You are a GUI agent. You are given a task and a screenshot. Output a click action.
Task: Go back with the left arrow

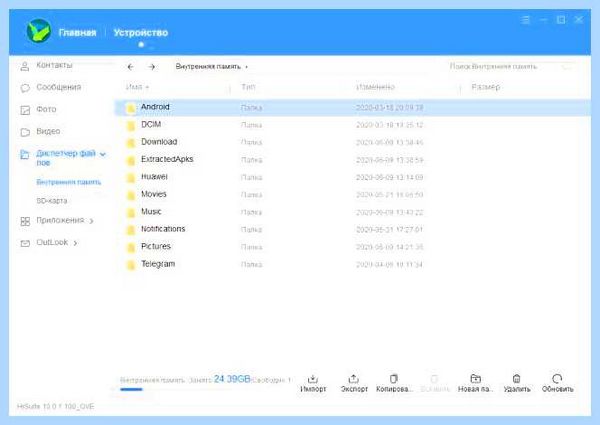pos(130,67)
